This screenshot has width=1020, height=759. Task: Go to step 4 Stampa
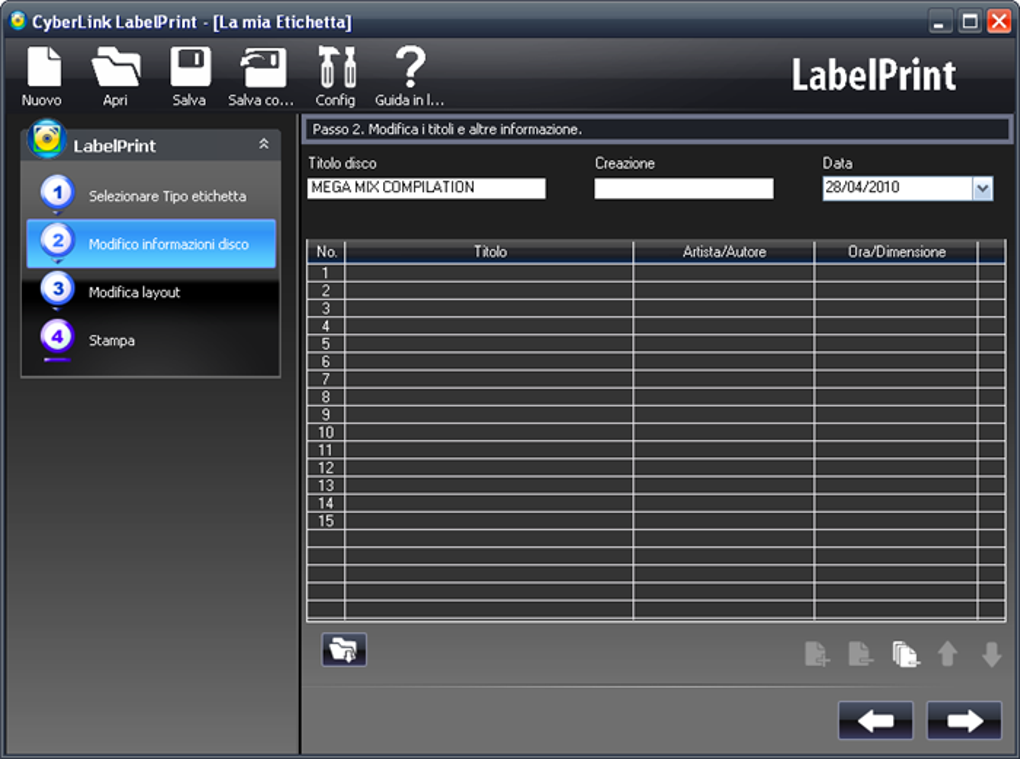pos(151,340)
